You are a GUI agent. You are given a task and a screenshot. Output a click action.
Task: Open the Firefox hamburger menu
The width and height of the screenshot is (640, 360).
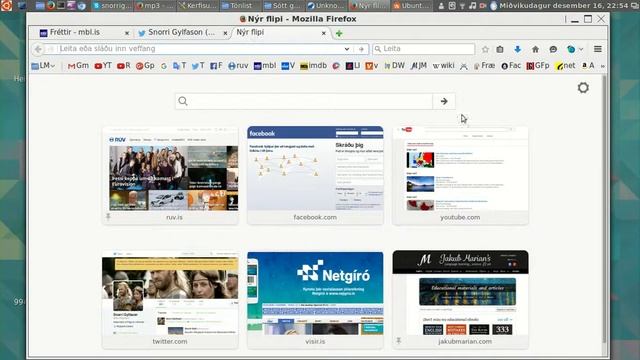click(x=598, y=49)
